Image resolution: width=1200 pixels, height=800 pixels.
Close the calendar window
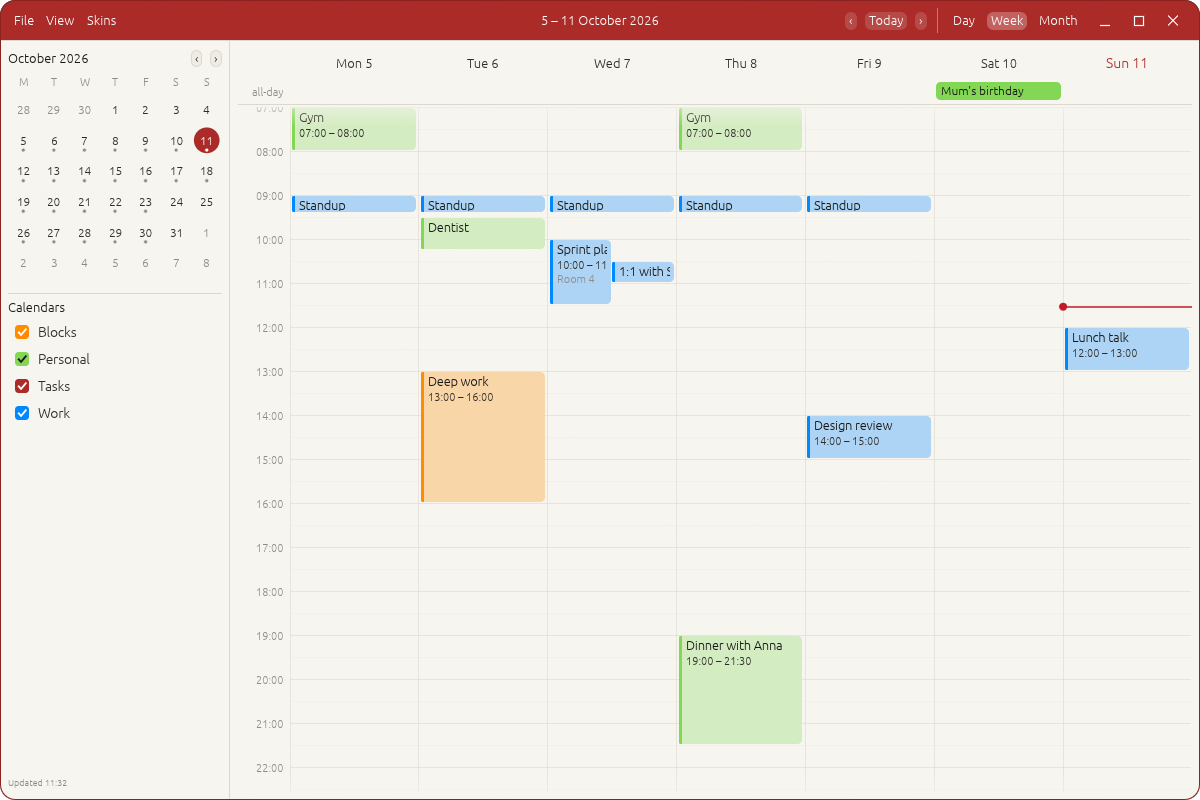(x=1173, y=21)
